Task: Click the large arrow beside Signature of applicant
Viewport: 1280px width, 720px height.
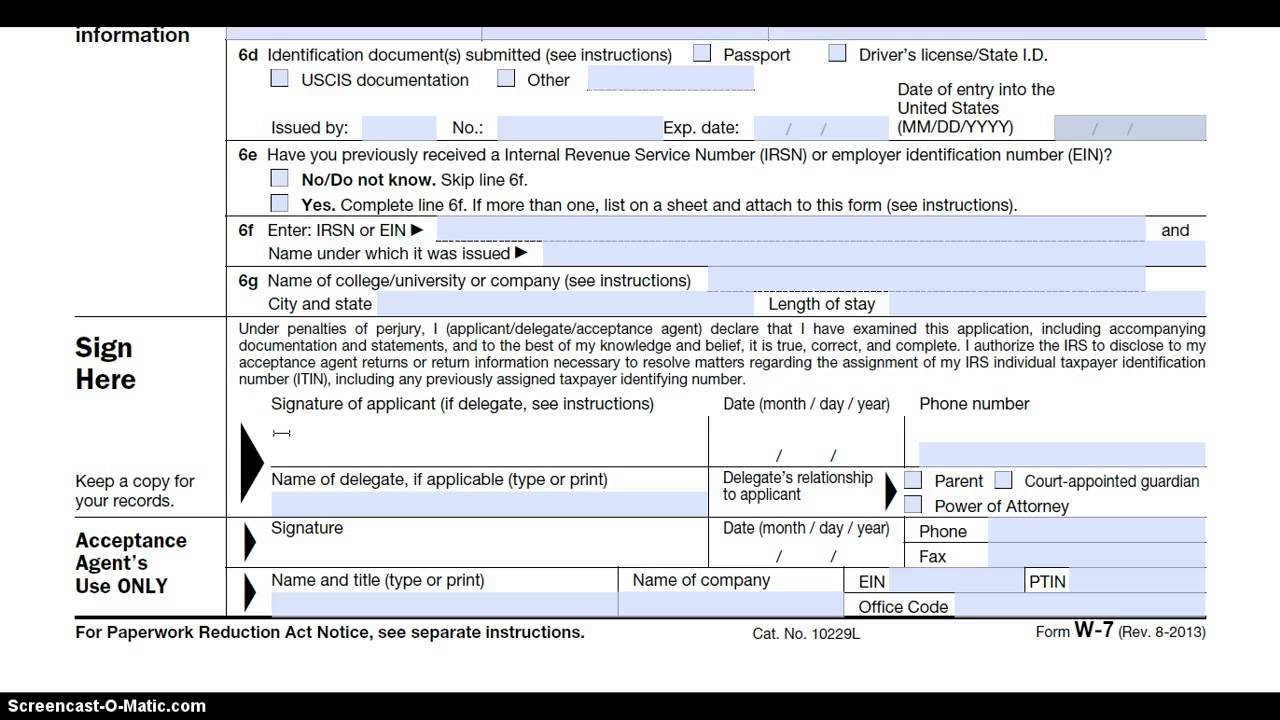Action: pyautogui.click(x=252, y=462)
